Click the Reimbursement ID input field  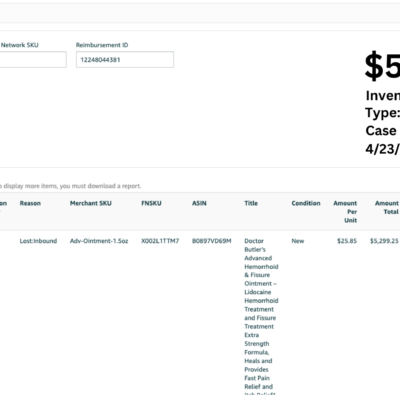[125, 60]
